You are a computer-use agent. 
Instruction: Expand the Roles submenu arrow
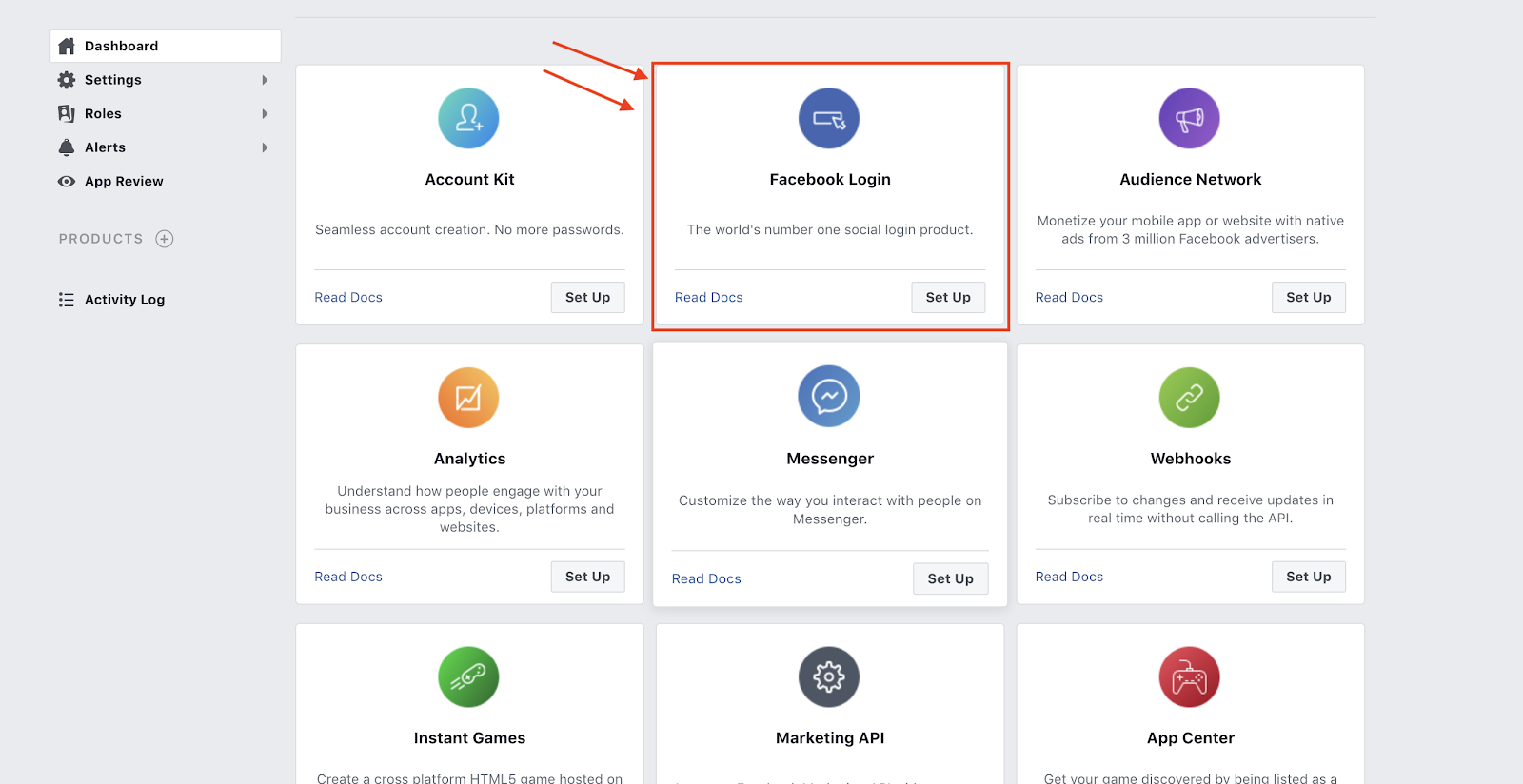click(x=265, y=114)
